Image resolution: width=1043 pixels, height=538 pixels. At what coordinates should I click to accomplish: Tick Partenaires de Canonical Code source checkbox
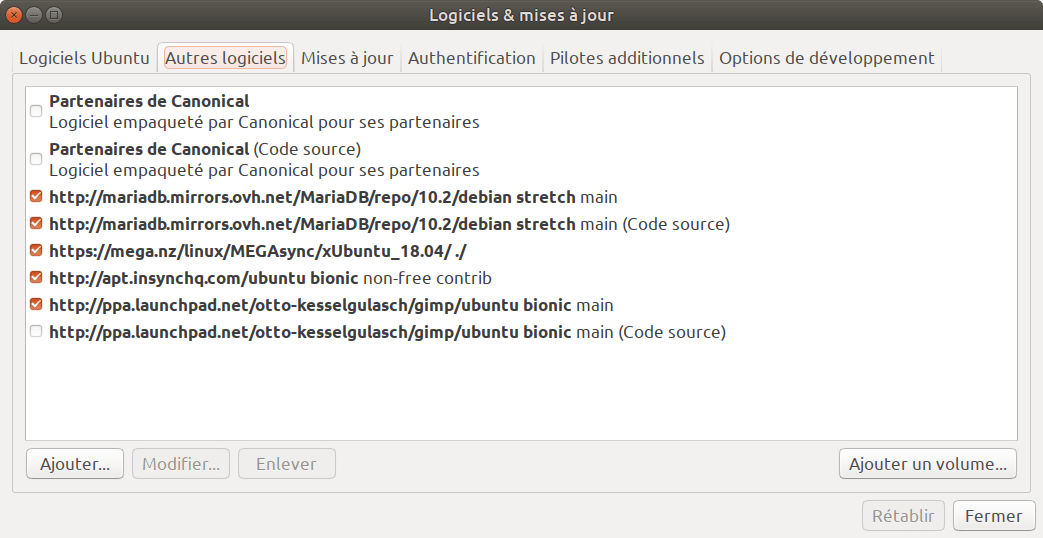tap(36, 159)
